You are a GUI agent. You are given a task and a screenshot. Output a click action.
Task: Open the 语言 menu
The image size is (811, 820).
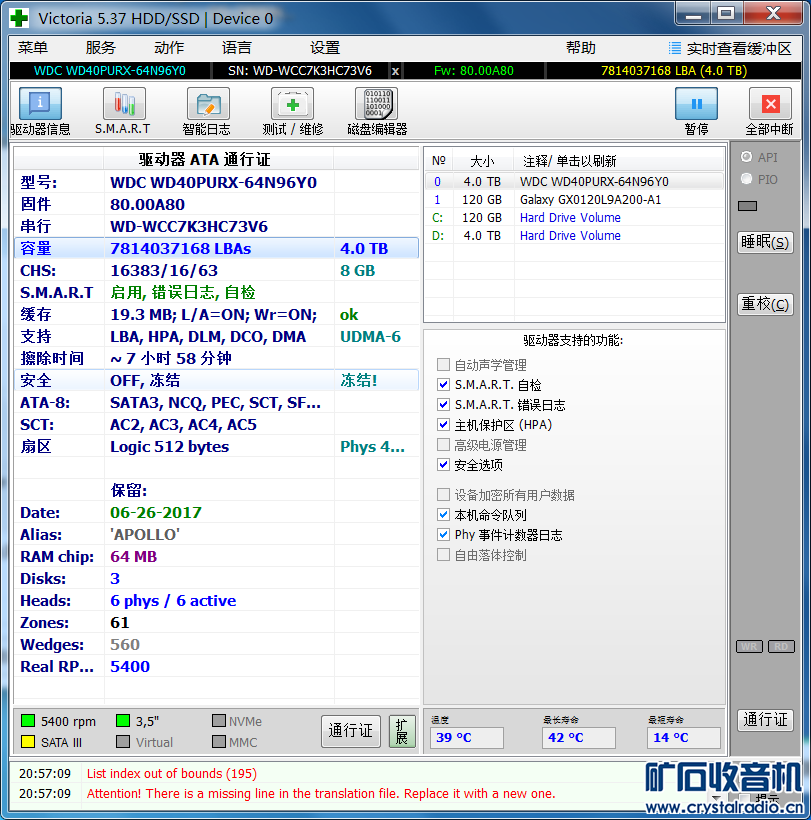tap(236, 48)
